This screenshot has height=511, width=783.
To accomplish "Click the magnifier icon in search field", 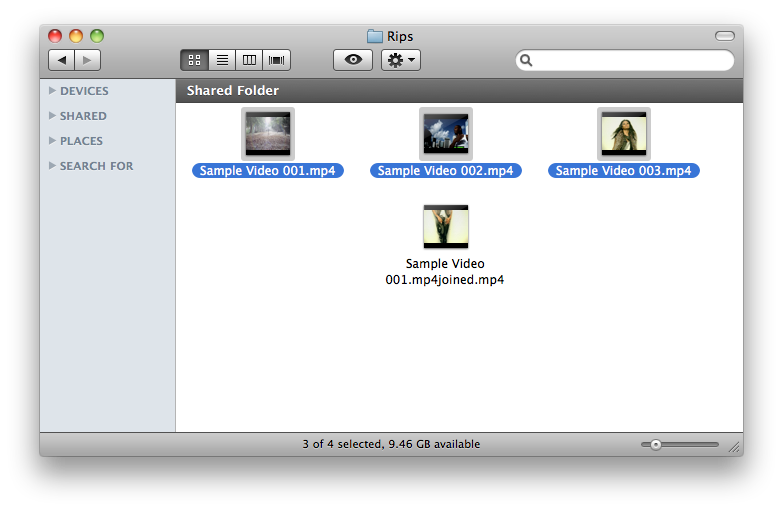I will (526, 60).
